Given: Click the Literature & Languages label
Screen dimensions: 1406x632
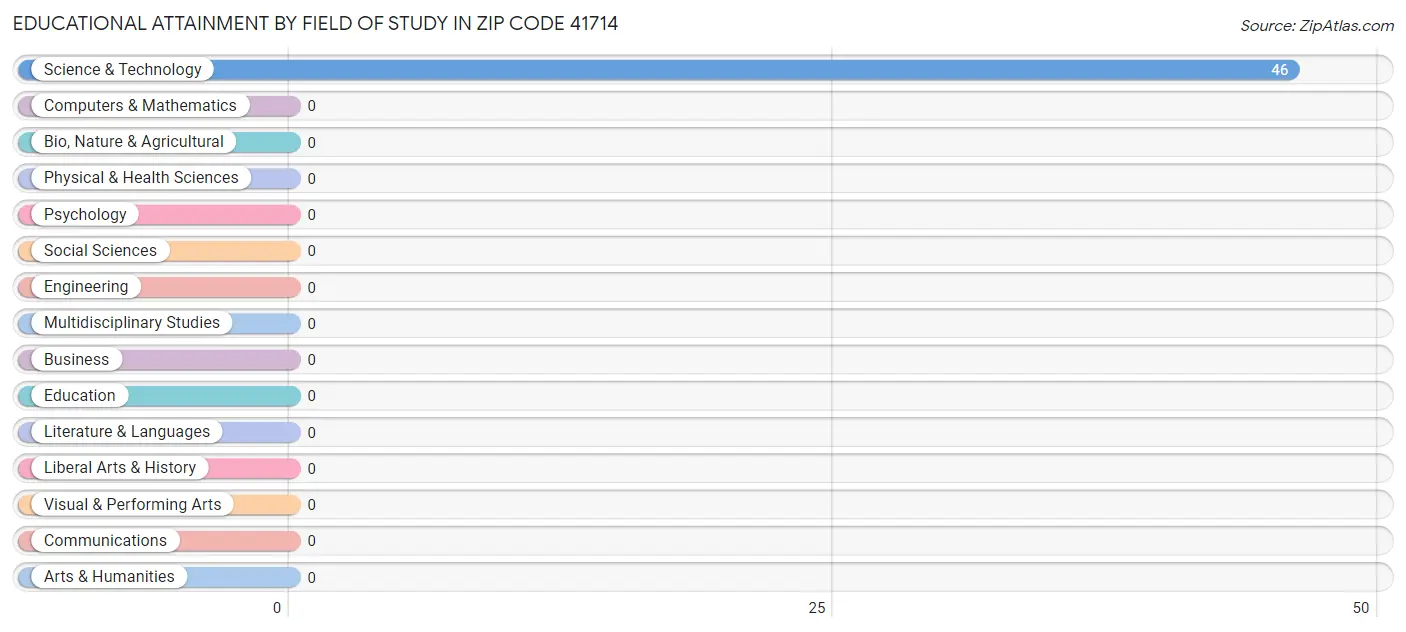Looking at the screenshot, I should pos(127,432).
